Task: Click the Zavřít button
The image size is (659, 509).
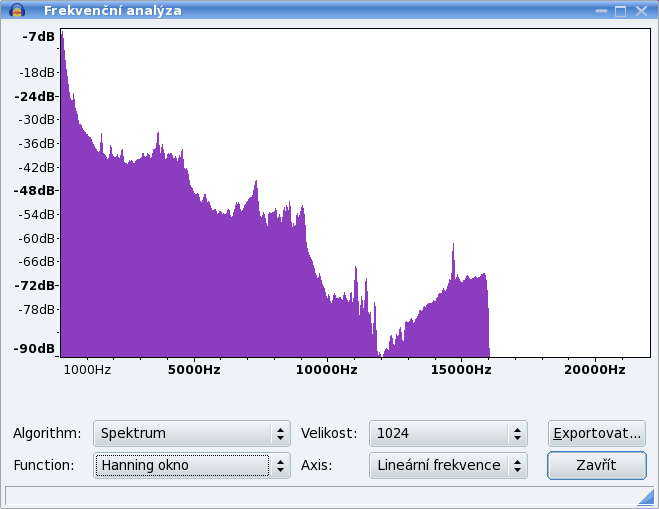Action: click(x=597, y=465)
